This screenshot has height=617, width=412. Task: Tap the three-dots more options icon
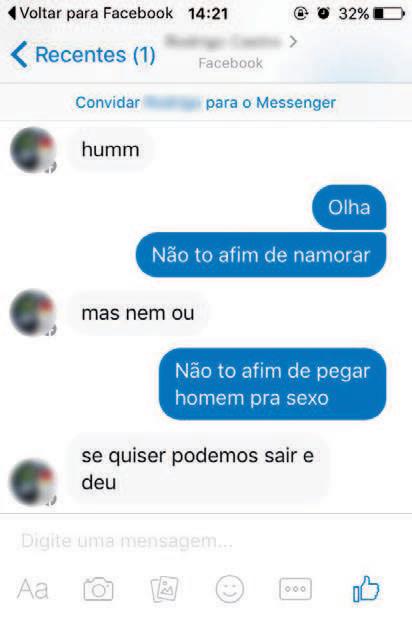coord(295,589)
